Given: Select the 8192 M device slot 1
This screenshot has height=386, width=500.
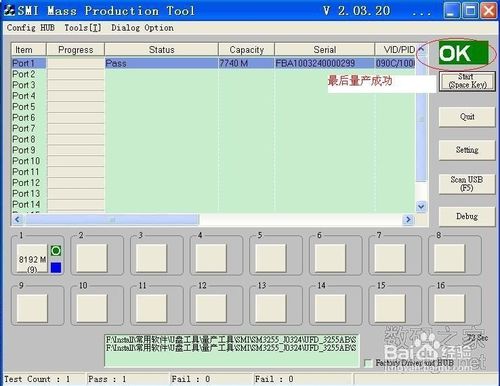Looking at the screenshot, I should 32,259.
